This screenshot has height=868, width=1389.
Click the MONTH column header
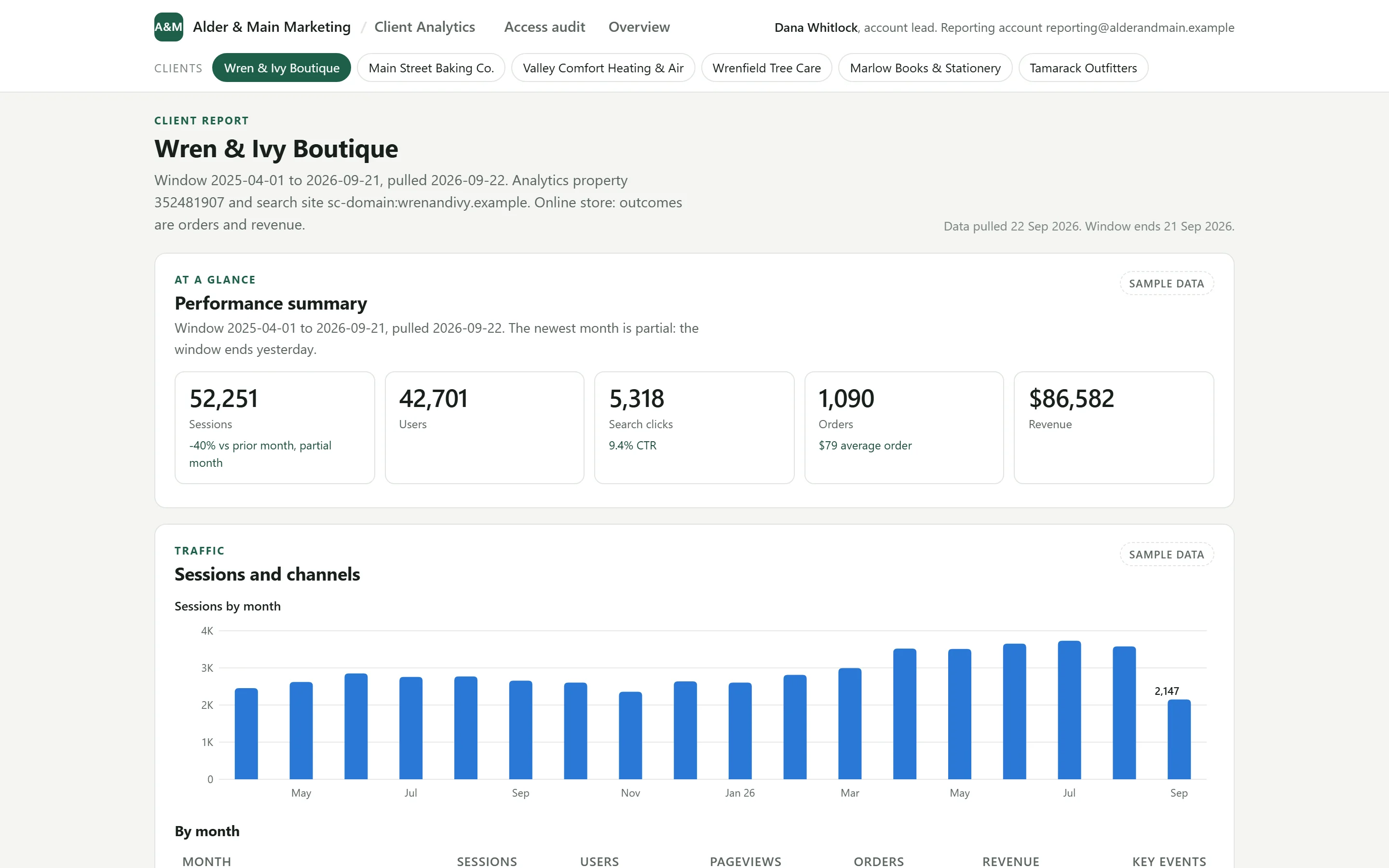coord(206,861)
